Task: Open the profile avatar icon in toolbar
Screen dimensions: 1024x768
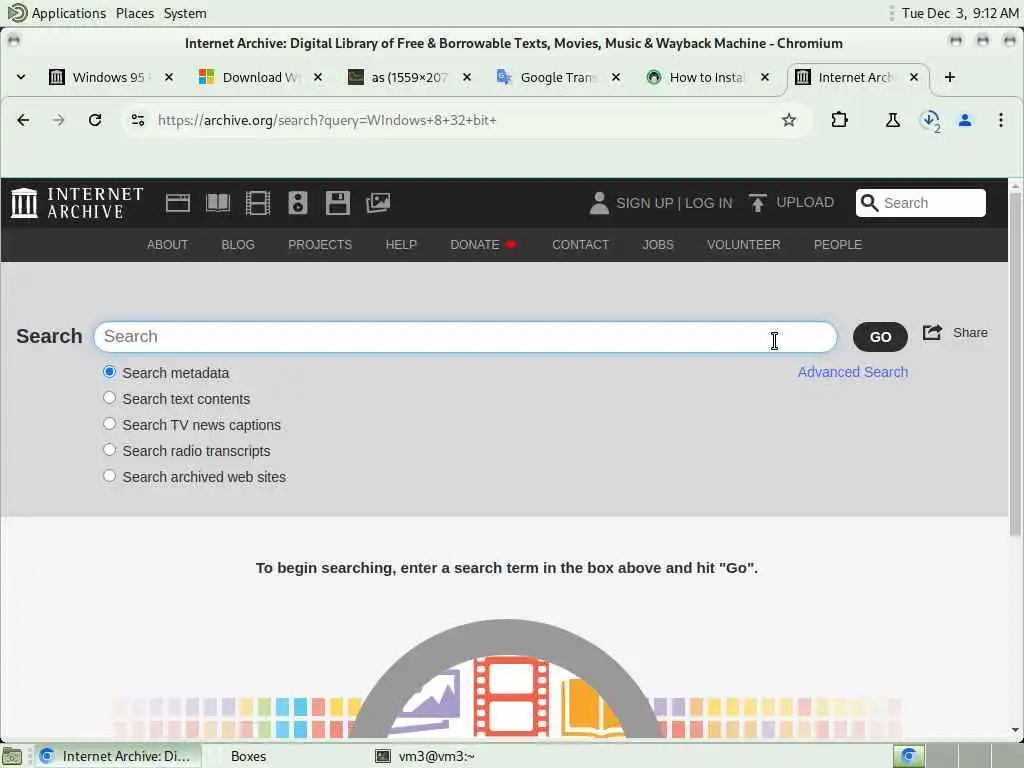Action: (x=965, y=120)
